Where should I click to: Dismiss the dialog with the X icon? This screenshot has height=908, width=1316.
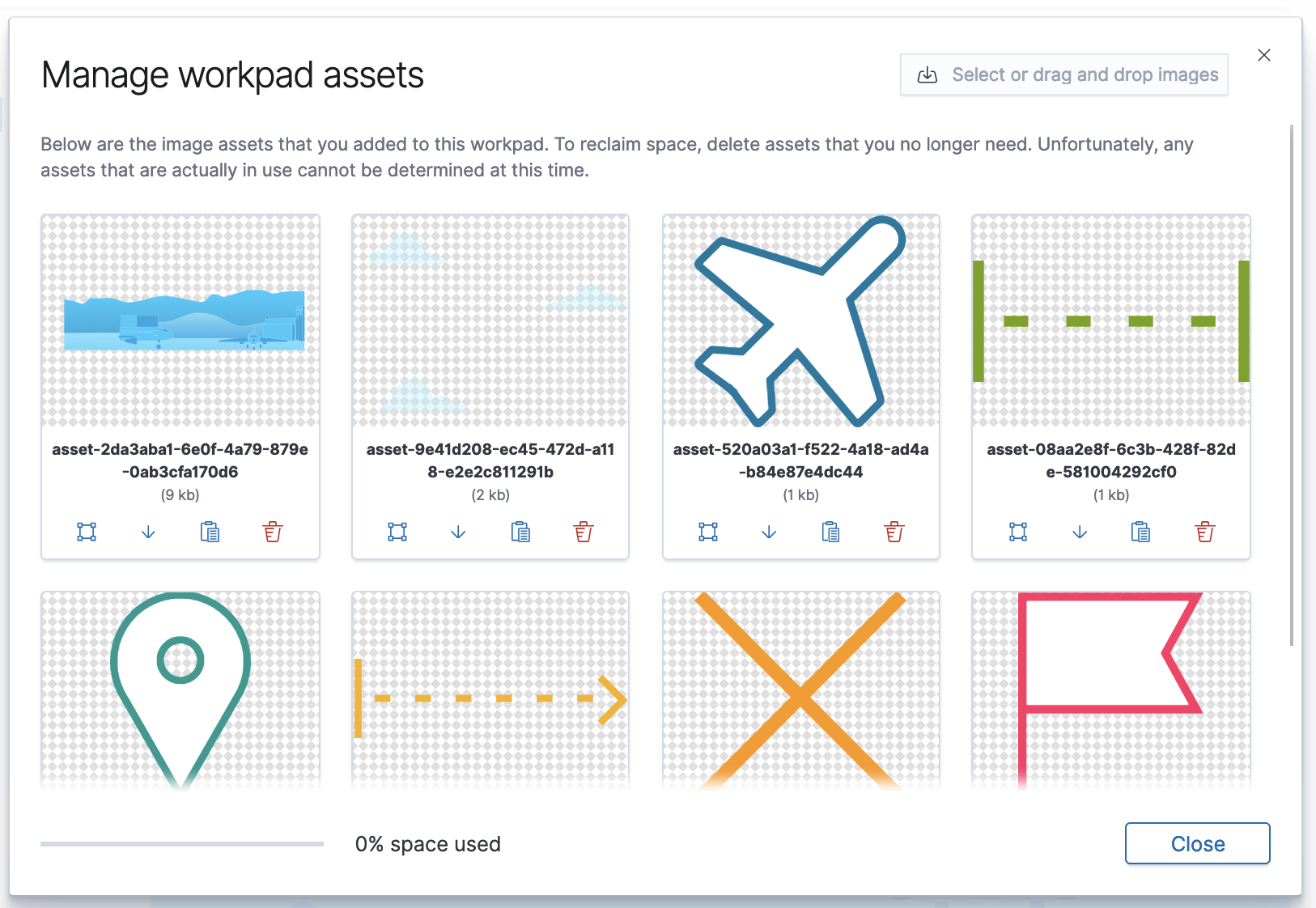[1264, 55]
